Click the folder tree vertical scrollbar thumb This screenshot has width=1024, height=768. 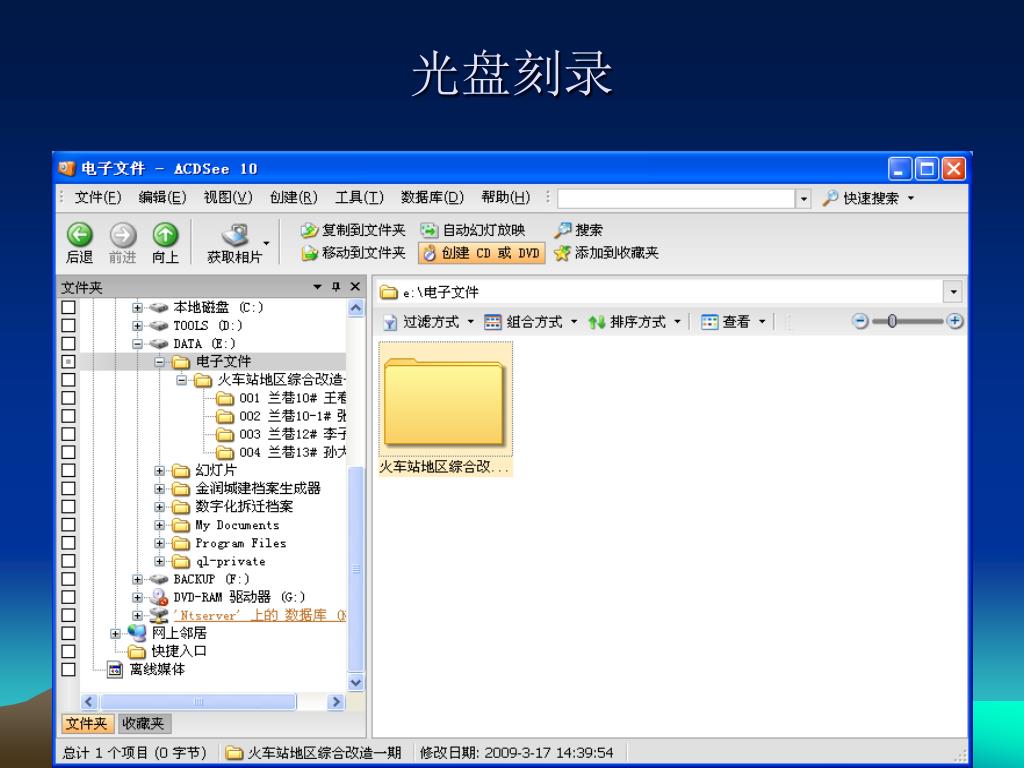coord(356,568)
